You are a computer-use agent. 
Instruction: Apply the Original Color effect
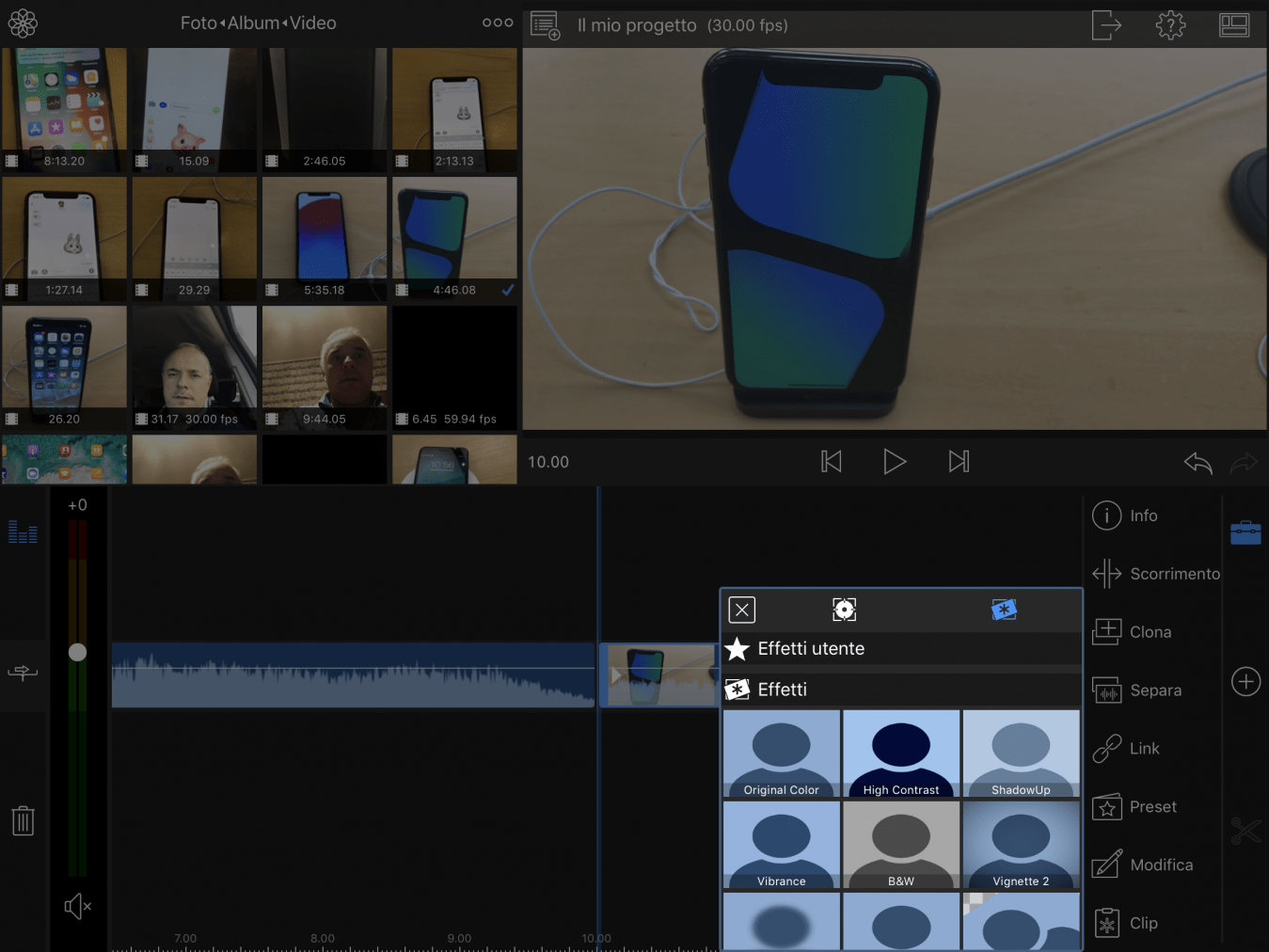pyautogui.click(x=782, y=754)
